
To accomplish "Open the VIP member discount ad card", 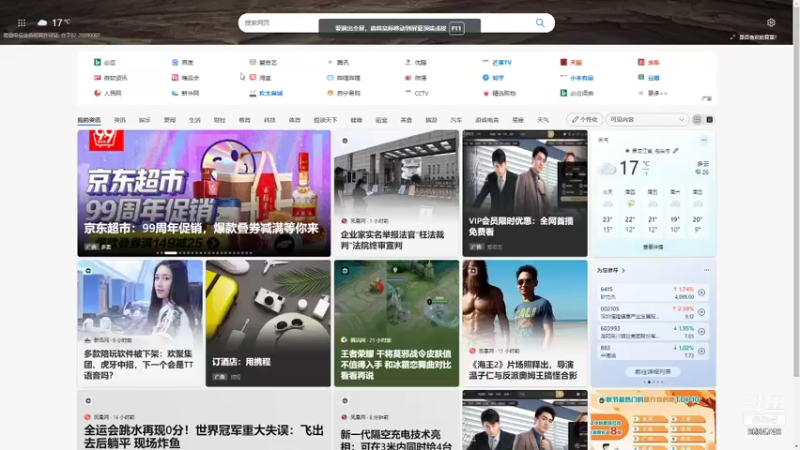I will click(525, 193).
